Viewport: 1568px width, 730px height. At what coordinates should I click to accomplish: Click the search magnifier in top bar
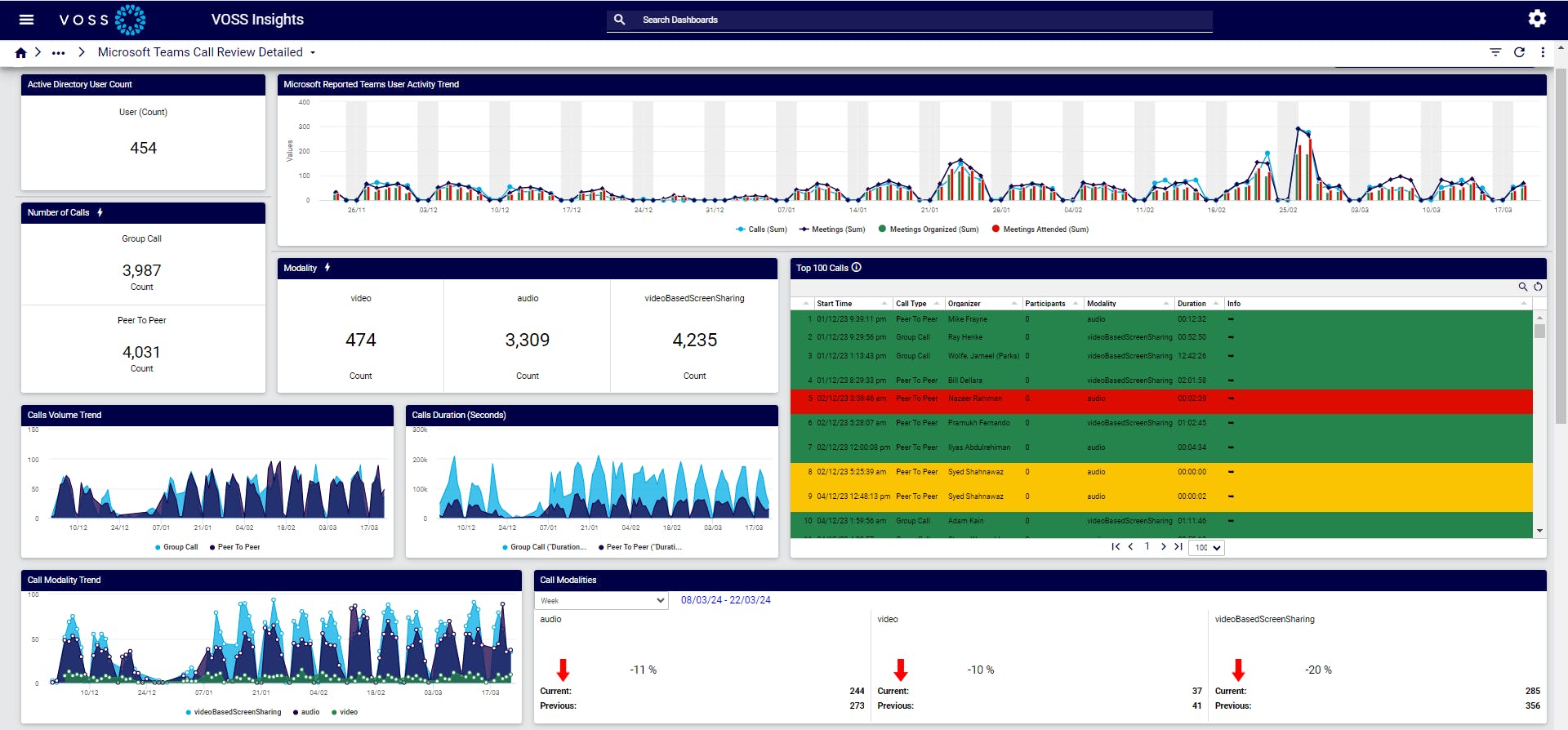[619, 20]
